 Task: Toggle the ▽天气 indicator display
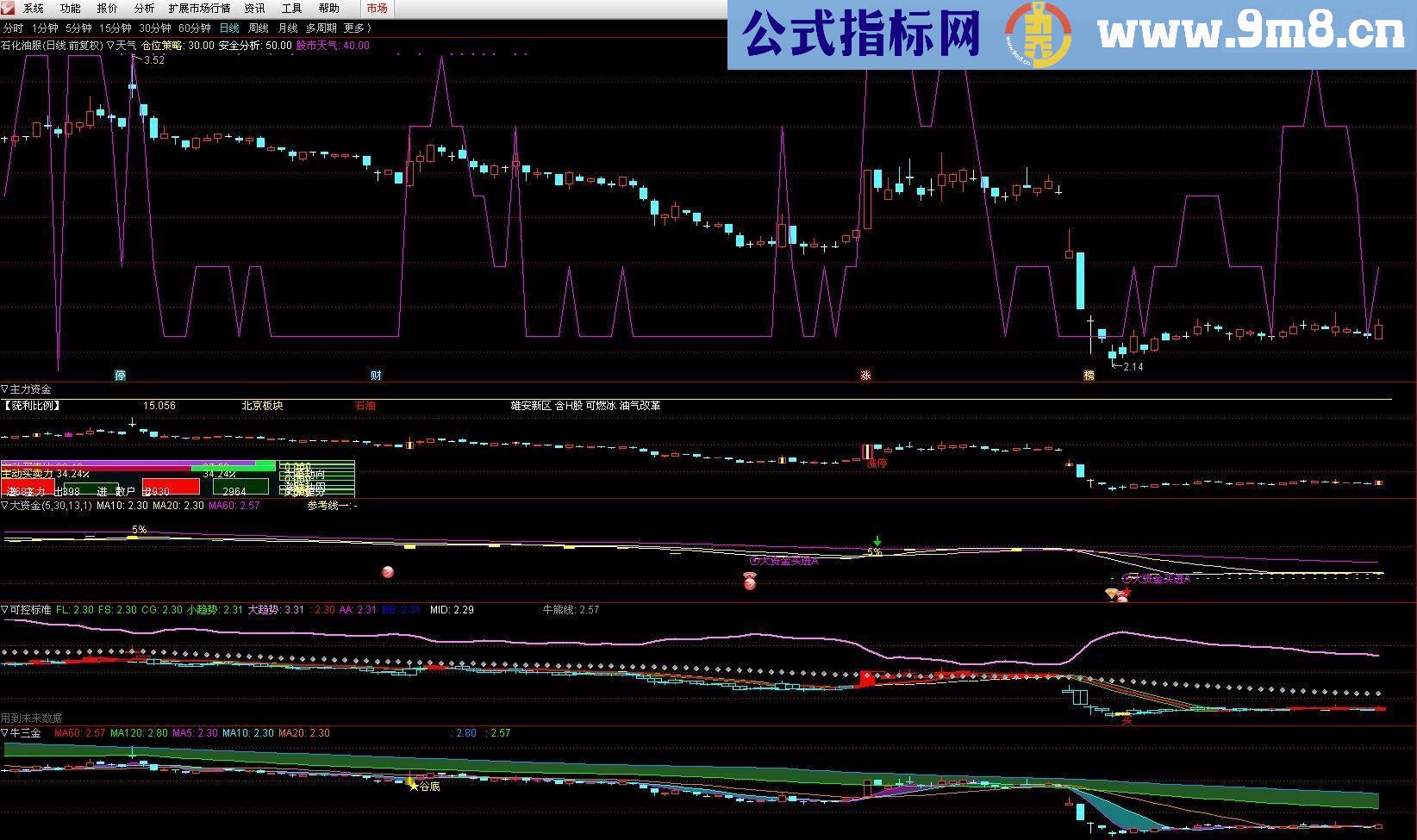point(116,45)
